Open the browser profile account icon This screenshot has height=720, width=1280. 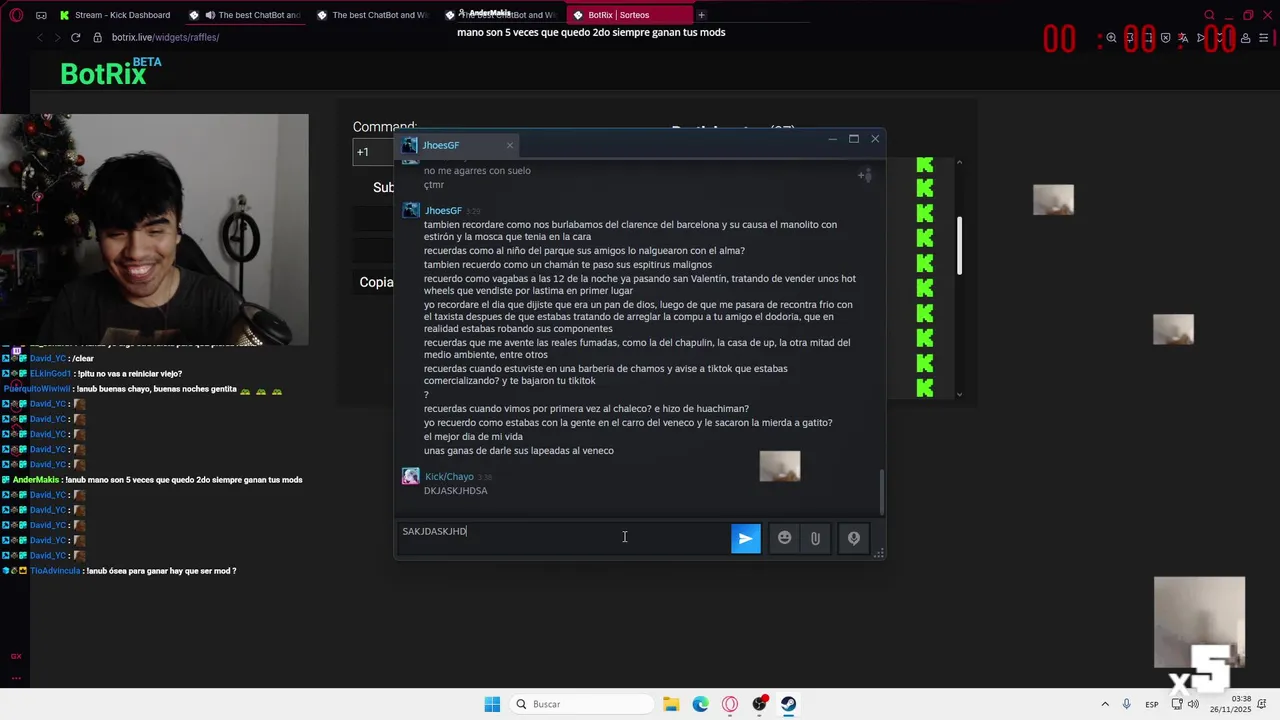(x=1246, y=38)
